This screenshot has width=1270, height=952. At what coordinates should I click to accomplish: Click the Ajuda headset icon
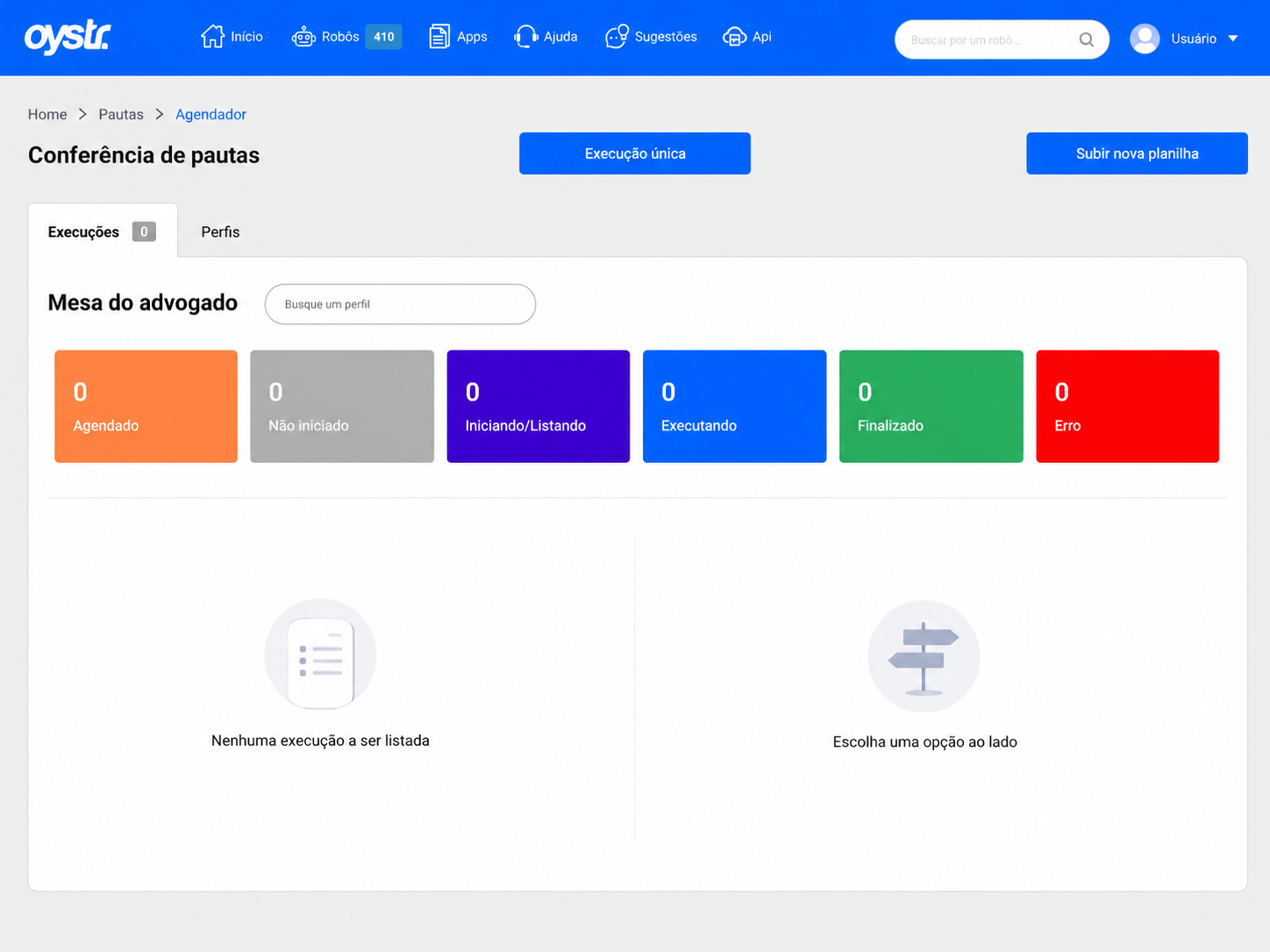[525, 37]
